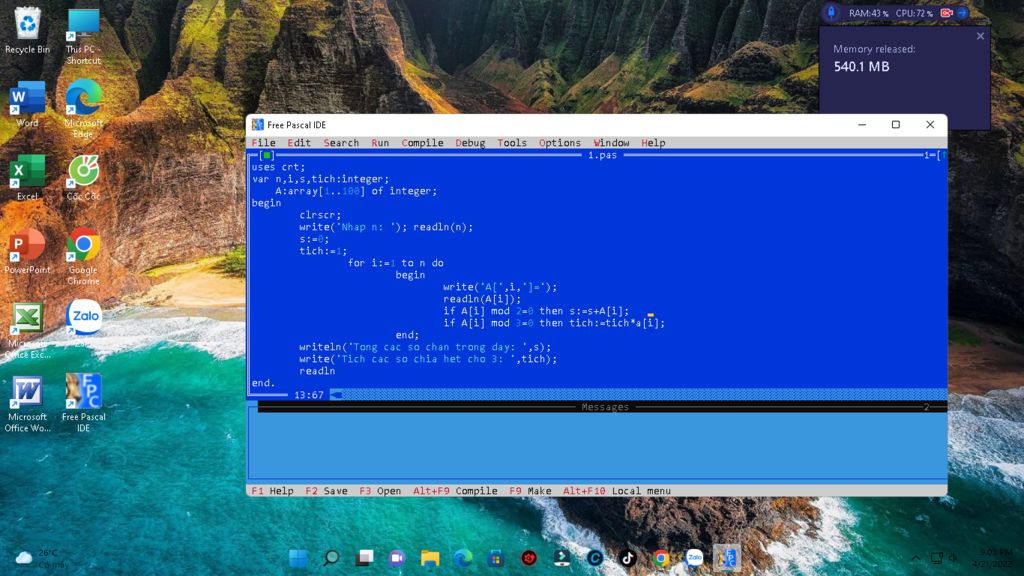This screenshot has height=576, width=1024.
Task: Click the red round app icon on taskbar
Action: coord(529,558)
